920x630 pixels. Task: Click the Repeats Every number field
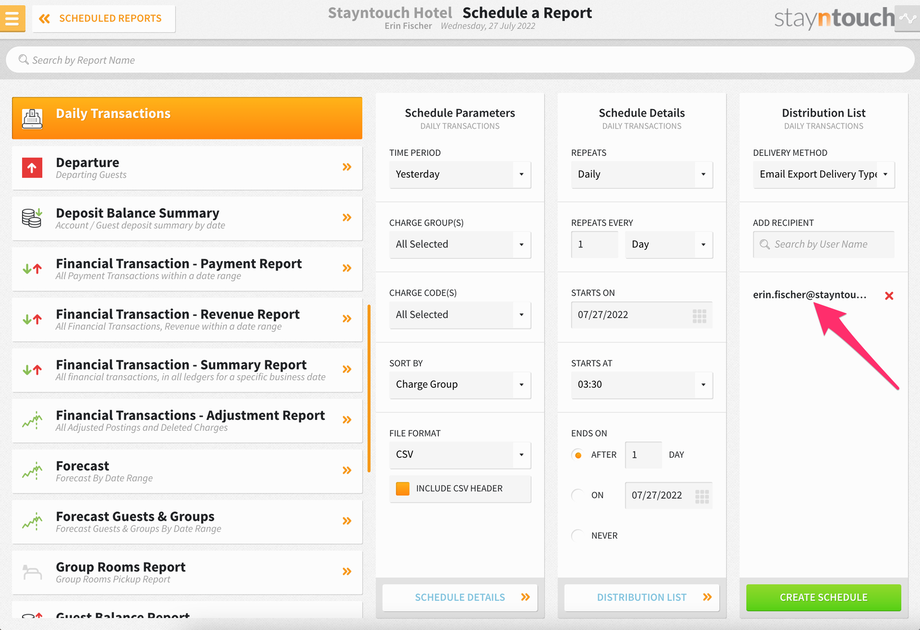tap(594, 244)
